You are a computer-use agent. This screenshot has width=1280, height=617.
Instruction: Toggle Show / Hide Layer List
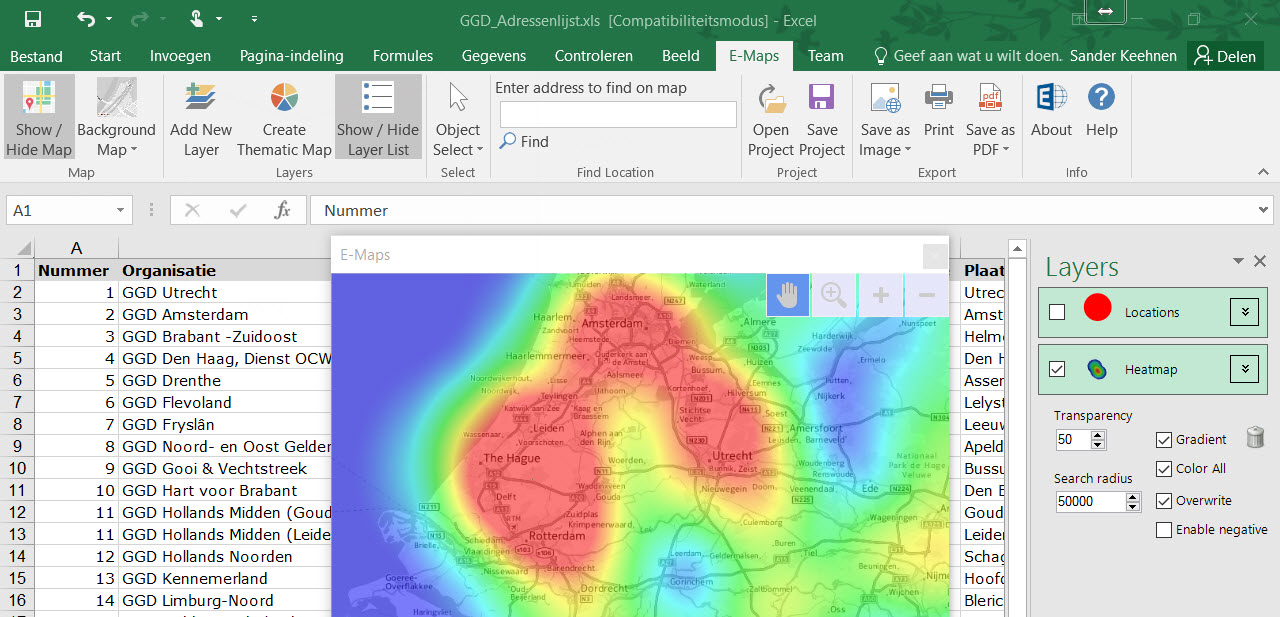(378, 116)
